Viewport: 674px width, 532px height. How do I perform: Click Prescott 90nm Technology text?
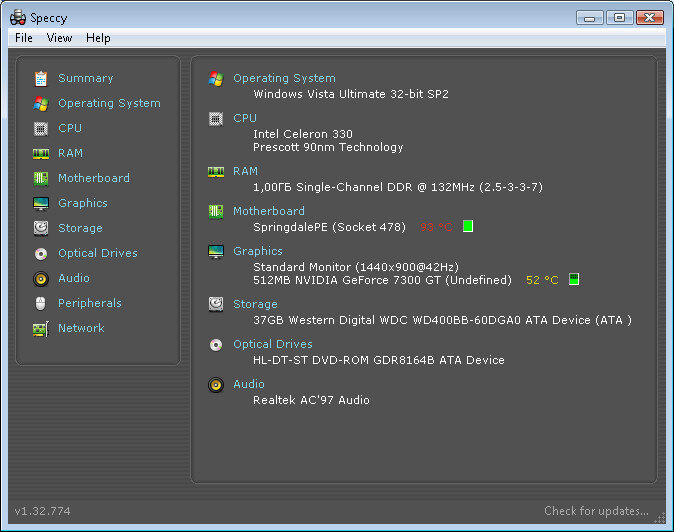328,147
